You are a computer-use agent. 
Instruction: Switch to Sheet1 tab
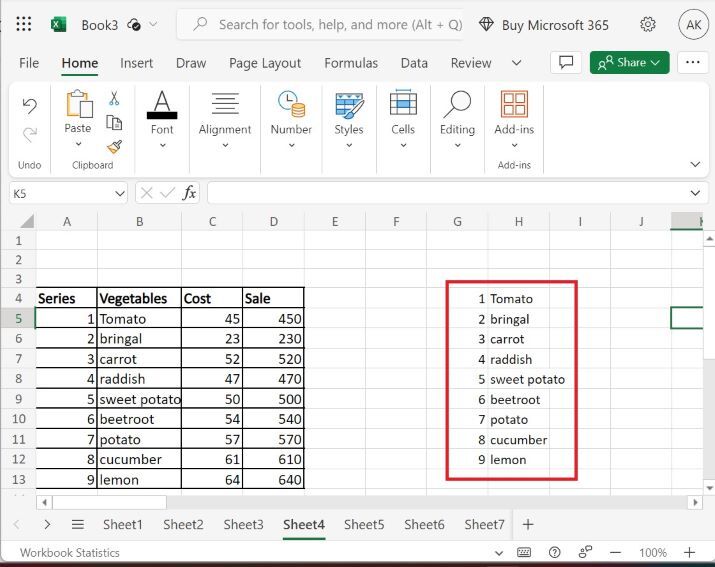pyautogui.click(x=123, y=525)
